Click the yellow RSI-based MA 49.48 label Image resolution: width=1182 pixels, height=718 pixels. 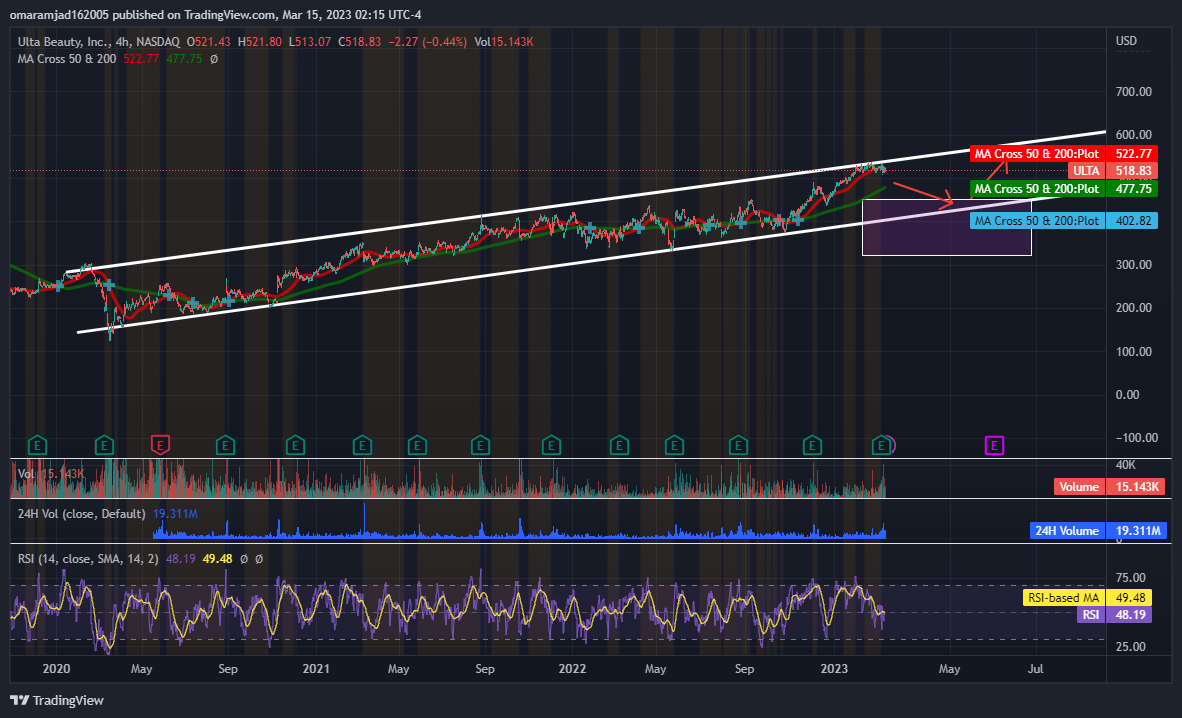coord(1087,597)
